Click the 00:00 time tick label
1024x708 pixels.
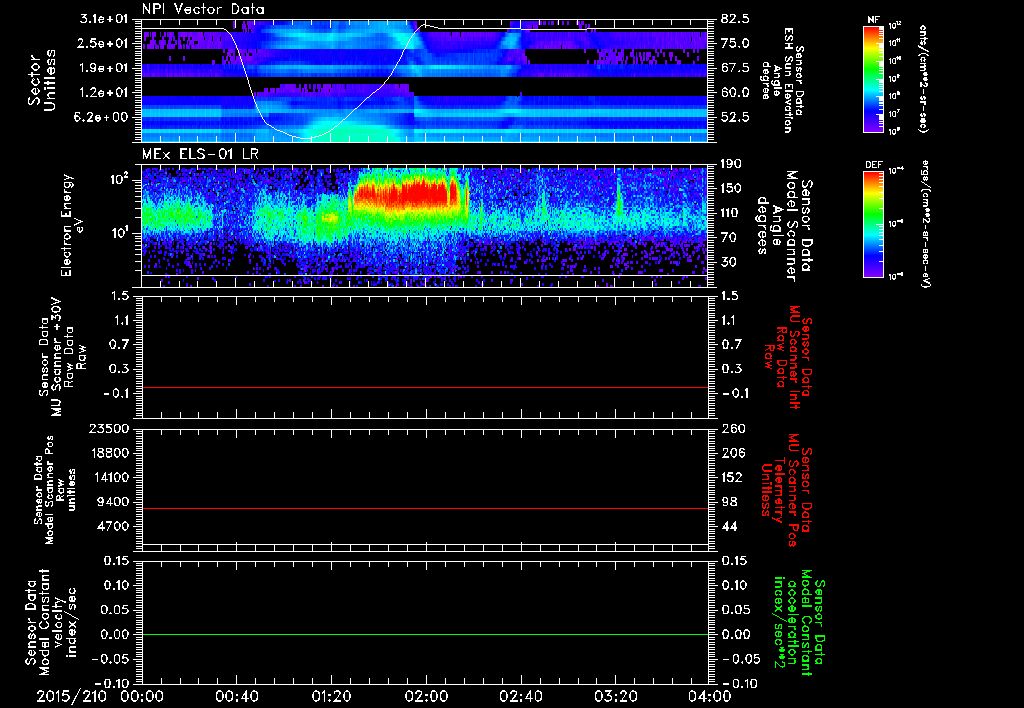142,696
